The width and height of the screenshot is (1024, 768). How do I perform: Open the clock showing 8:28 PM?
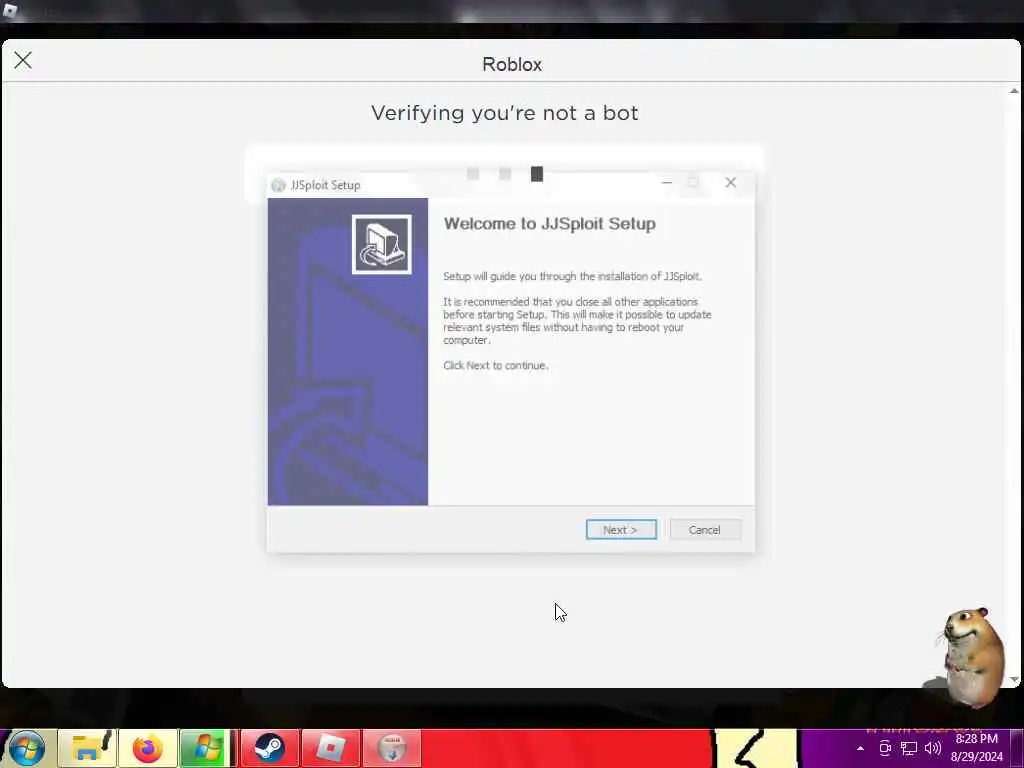pos(976,748)
